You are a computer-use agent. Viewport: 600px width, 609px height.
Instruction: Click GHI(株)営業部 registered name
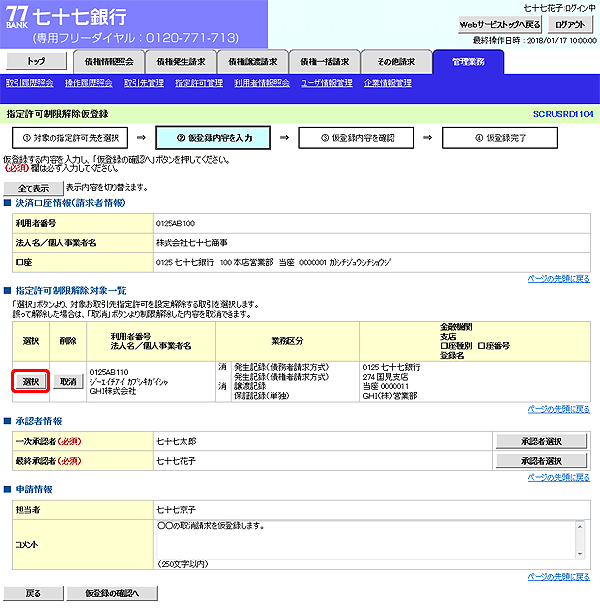pos(390,396)
